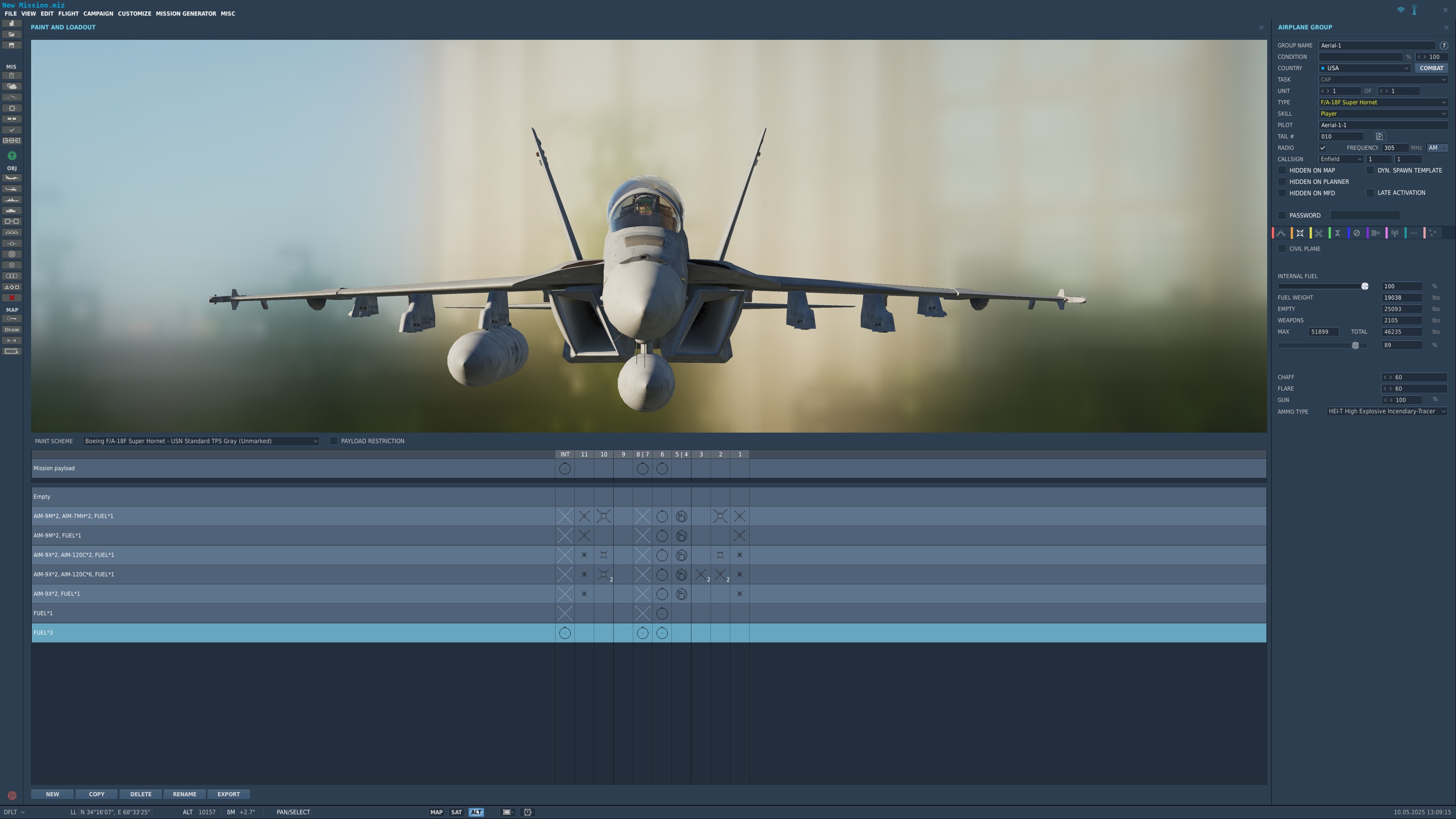Open the Country USA dropdown
Viewport: 1456px width, 819px height.
pyautogui.click(x=1365, y=68)
